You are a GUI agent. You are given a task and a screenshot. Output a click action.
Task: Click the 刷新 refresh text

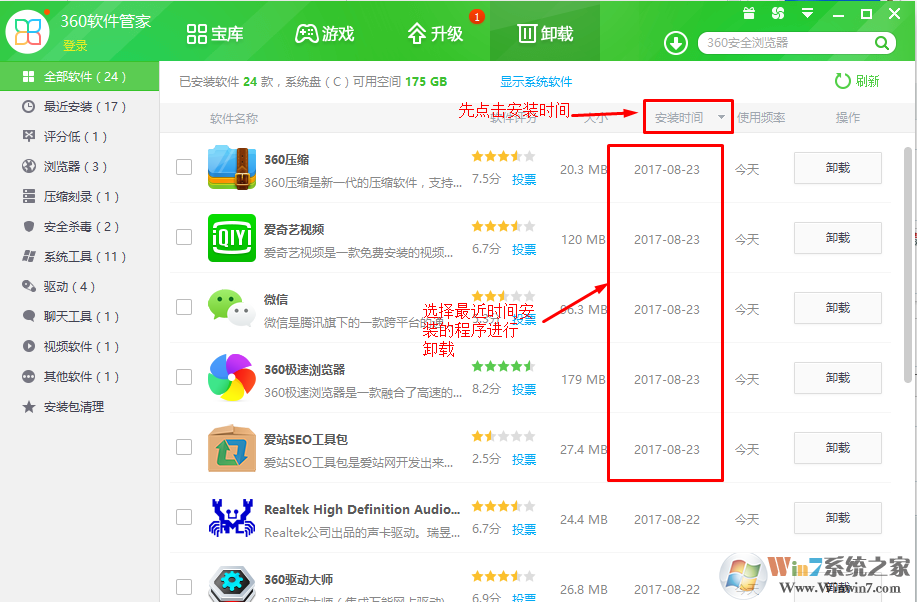867,81
